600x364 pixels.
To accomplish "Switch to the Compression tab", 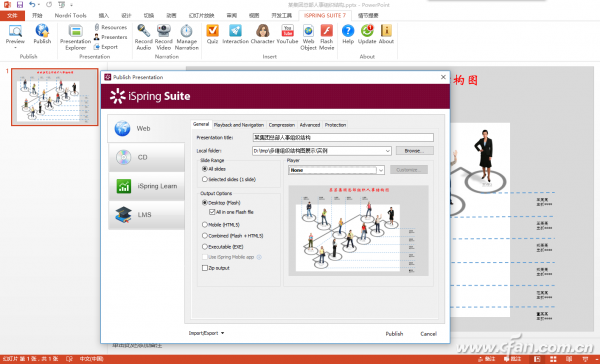I will [282, 125].
